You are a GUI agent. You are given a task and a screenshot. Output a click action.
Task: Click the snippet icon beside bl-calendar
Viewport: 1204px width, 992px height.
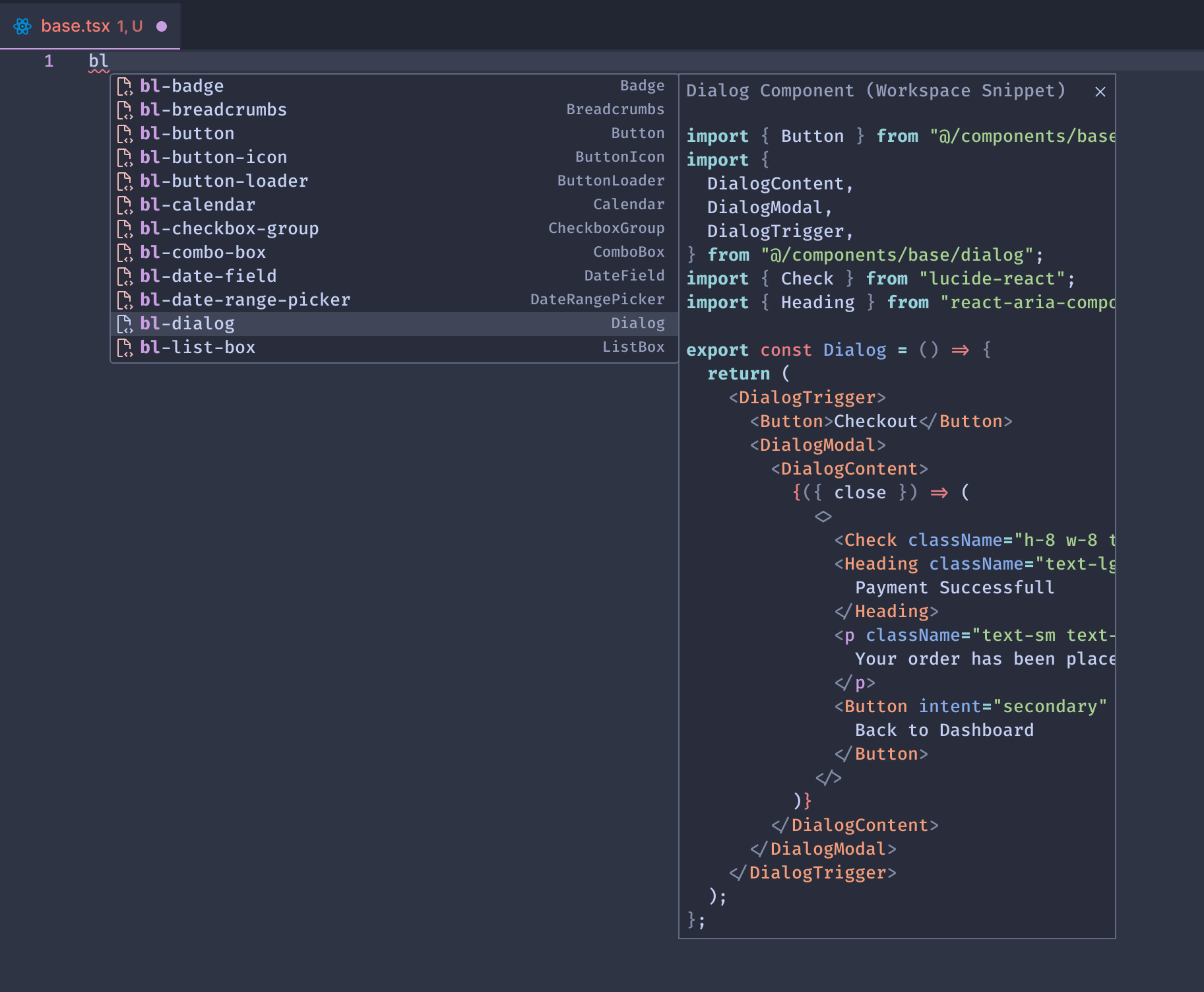(125, 205)
